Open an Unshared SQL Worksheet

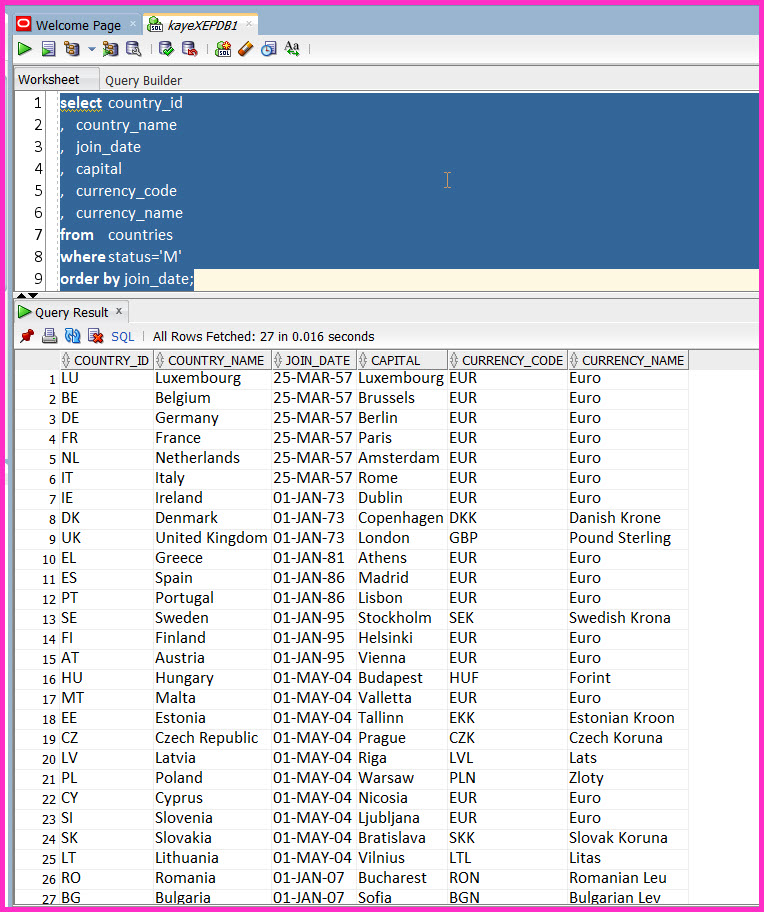[223, 49]
